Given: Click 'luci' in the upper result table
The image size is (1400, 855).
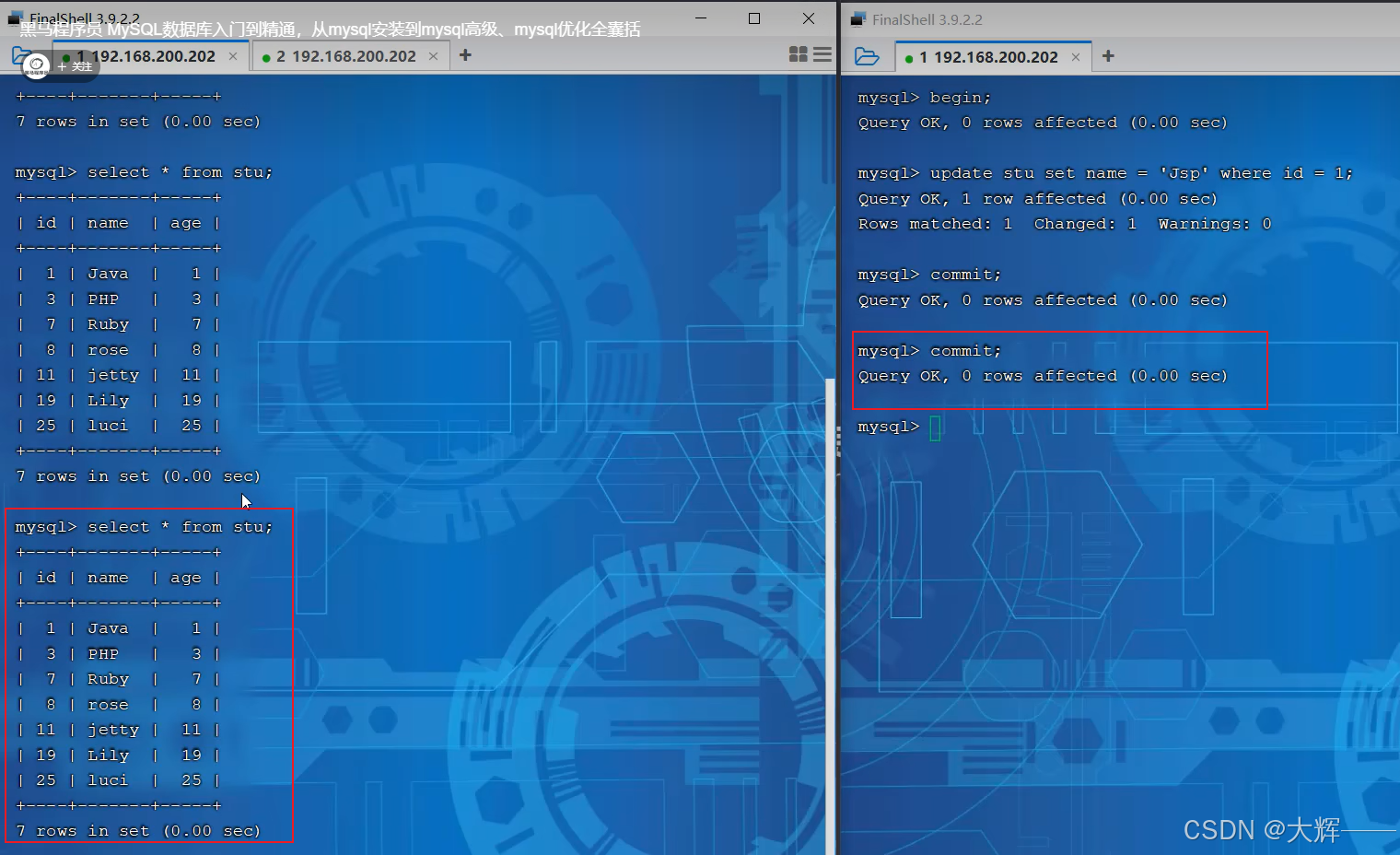Looking at the screenshot, I should click(x=108, y=426).
